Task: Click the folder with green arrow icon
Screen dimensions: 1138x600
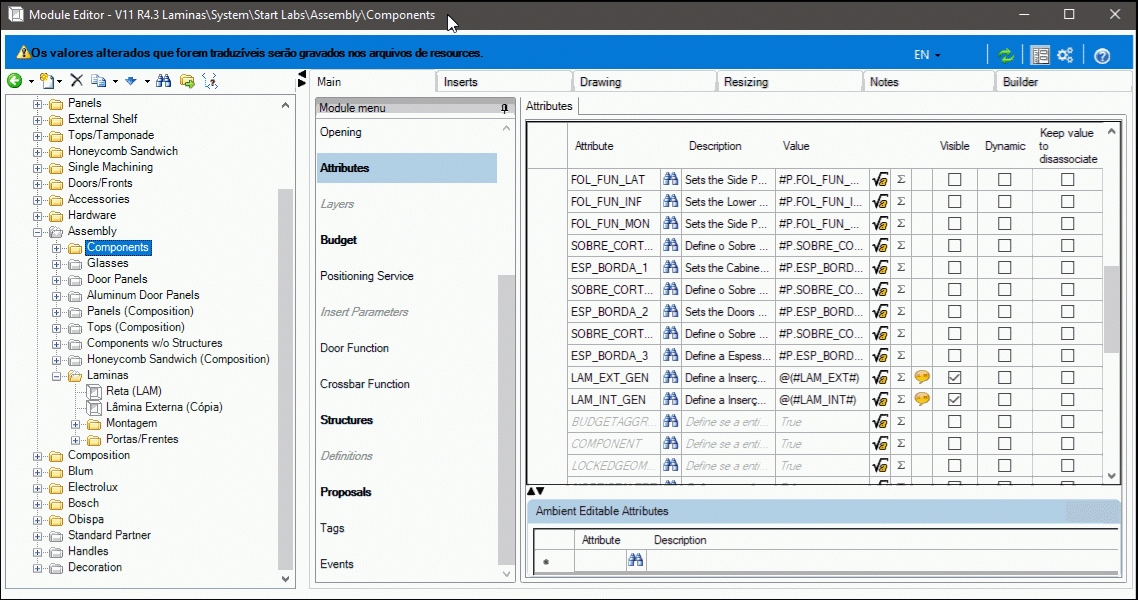Action: pyautogui.click(x=187, y=81)
